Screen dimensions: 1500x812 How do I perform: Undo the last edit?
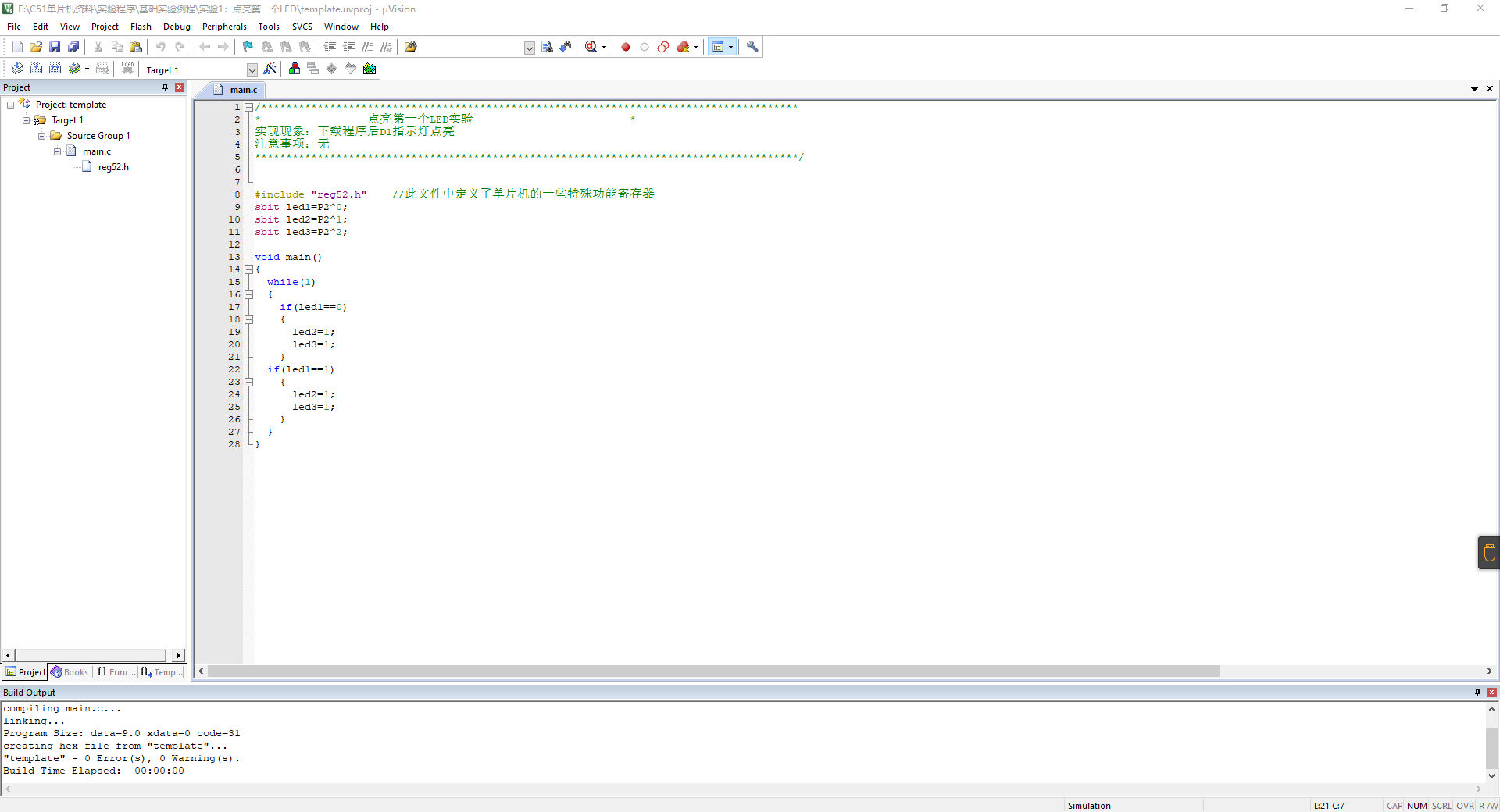click(161, 47)
